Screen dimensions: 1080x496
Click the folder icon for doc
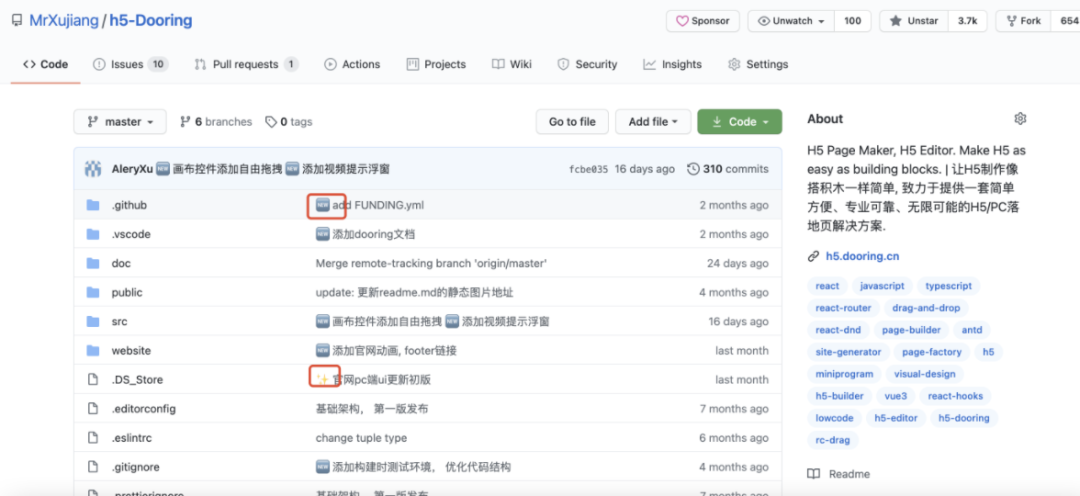click(x=93, y=263)
